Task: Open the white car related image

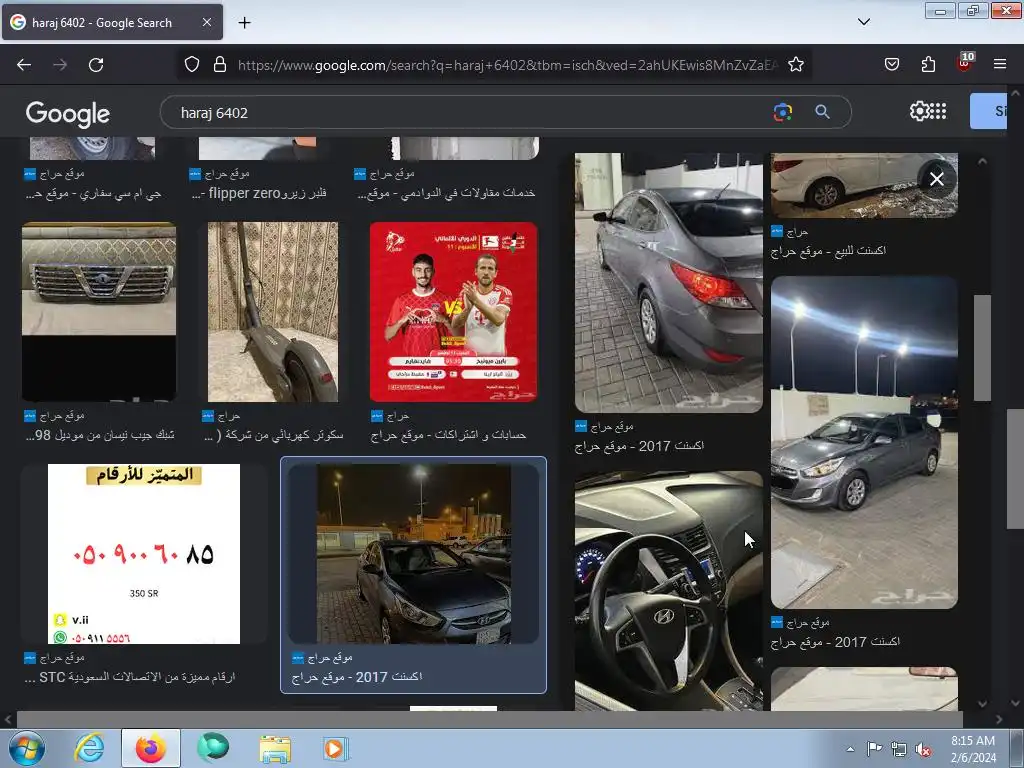Action: [864, 185]
